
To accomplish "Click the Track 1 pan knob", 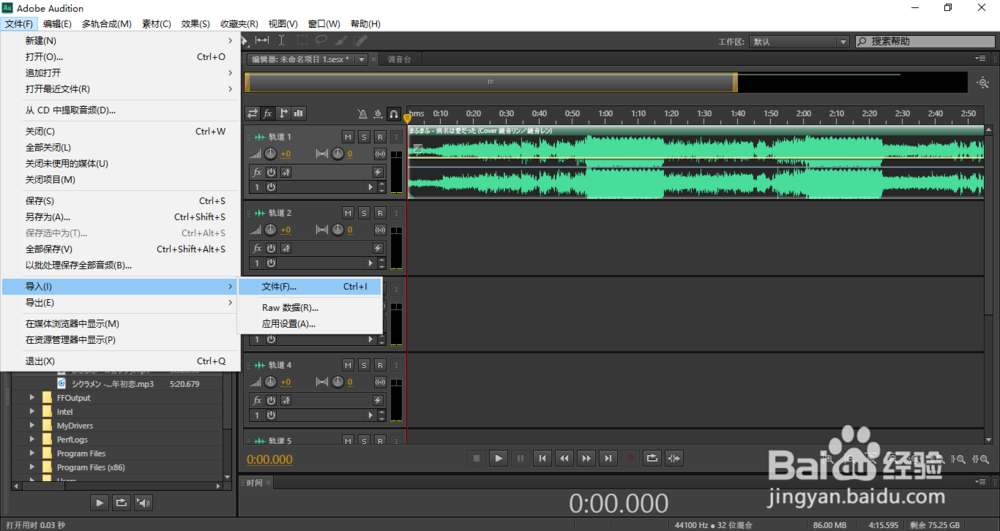I will 337,154.
